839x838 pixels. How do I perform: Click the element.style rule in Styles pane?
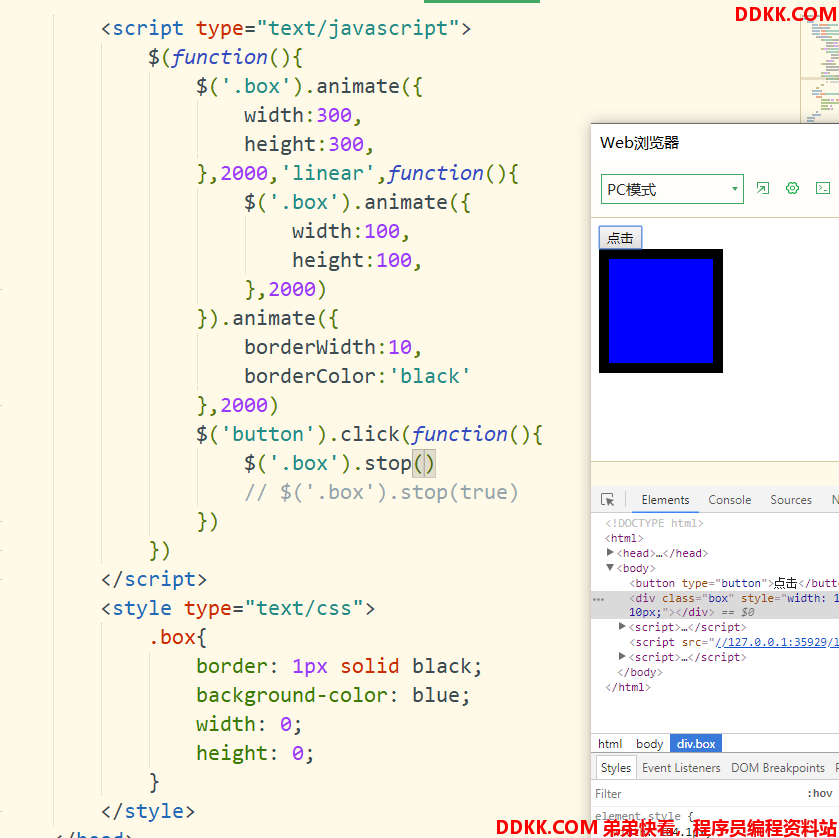coord(644,817)
